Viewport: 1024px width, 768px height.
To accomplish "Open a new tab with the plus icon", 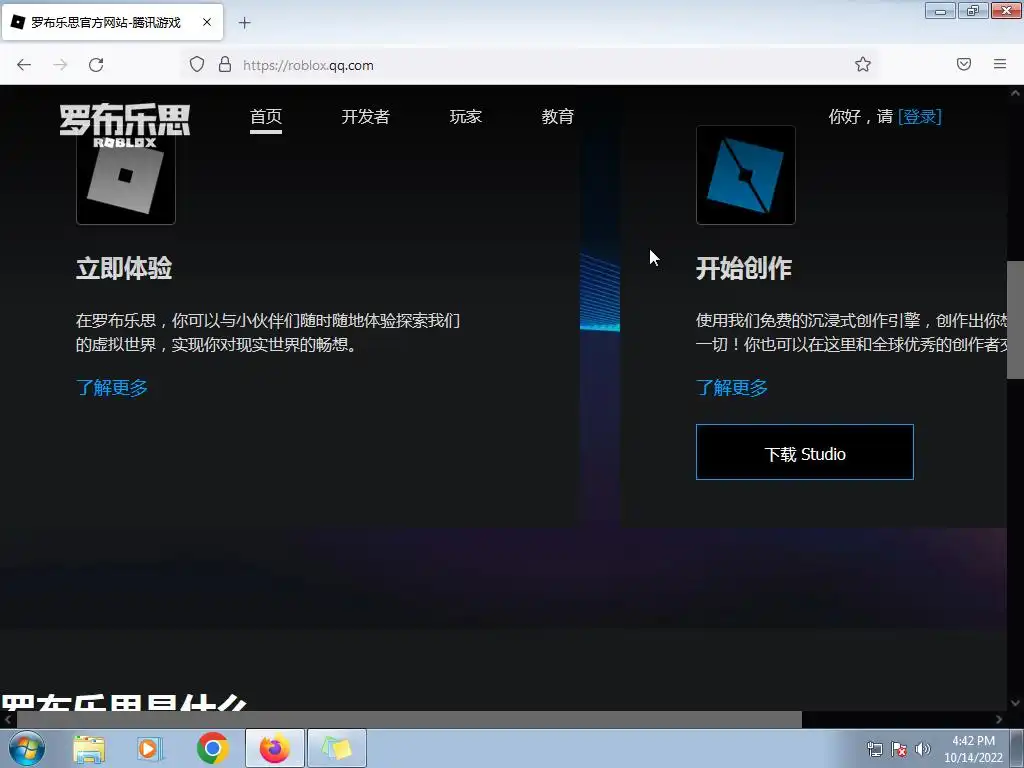I will [x=244, y=23].
